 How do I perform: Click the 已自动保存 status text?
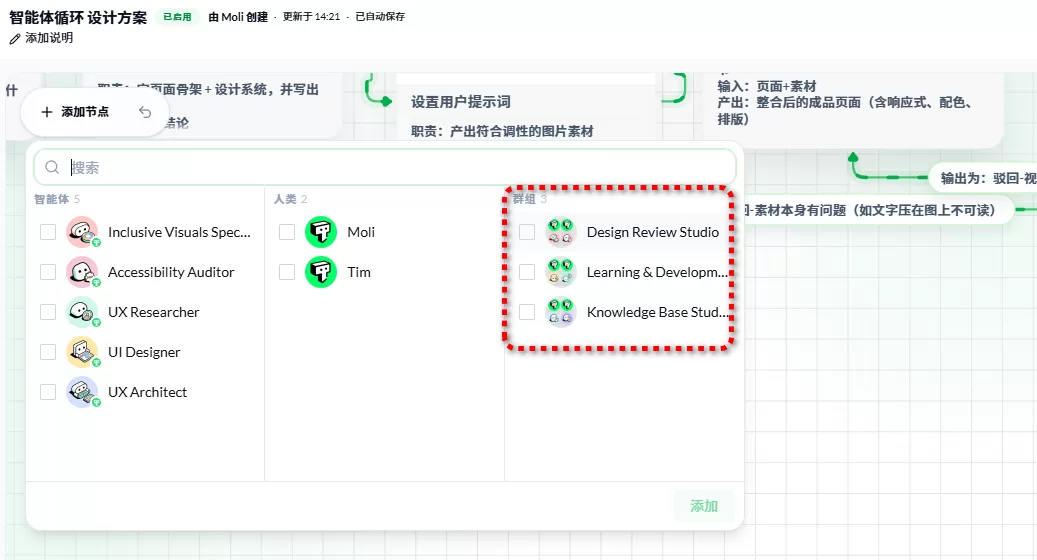pyautogui.click(x=380, y=17)
